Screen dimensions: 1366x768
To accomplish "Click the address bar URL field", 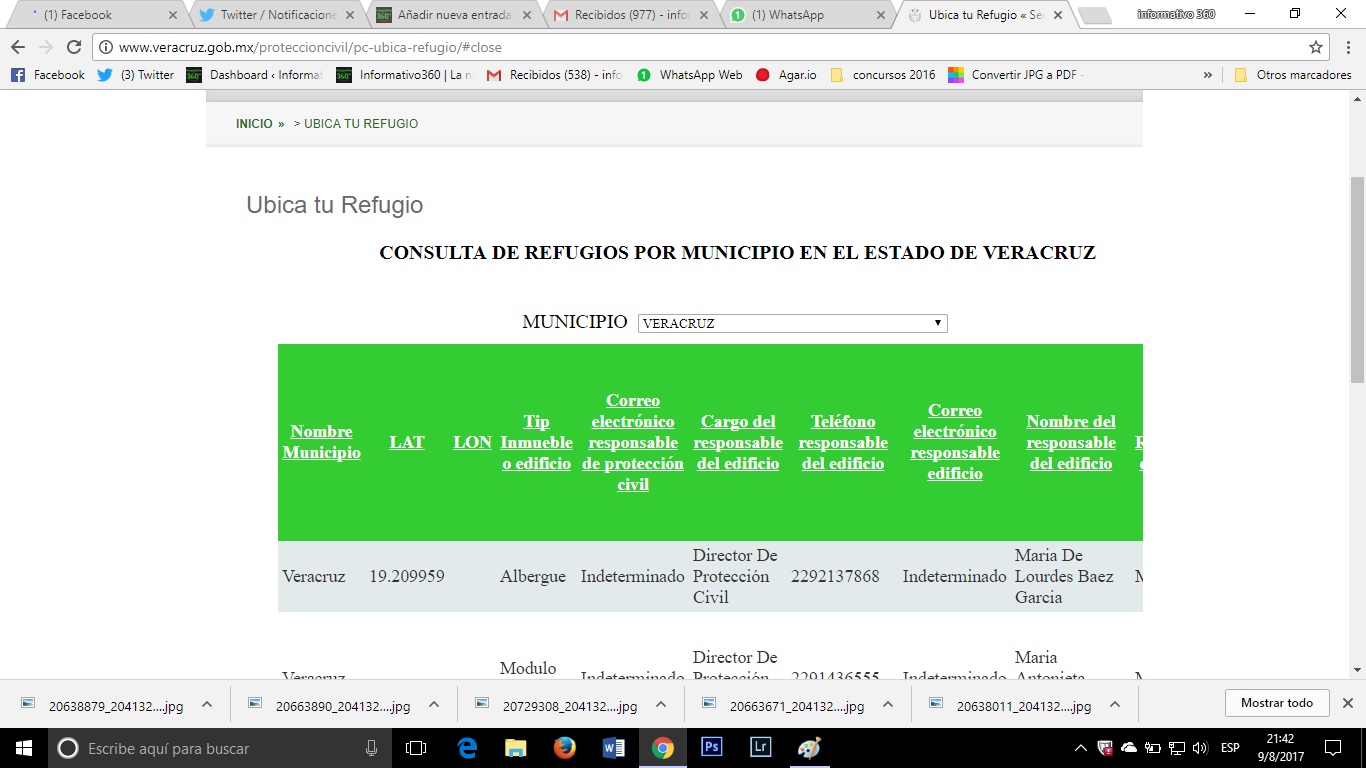I will (x=700, y=47).
